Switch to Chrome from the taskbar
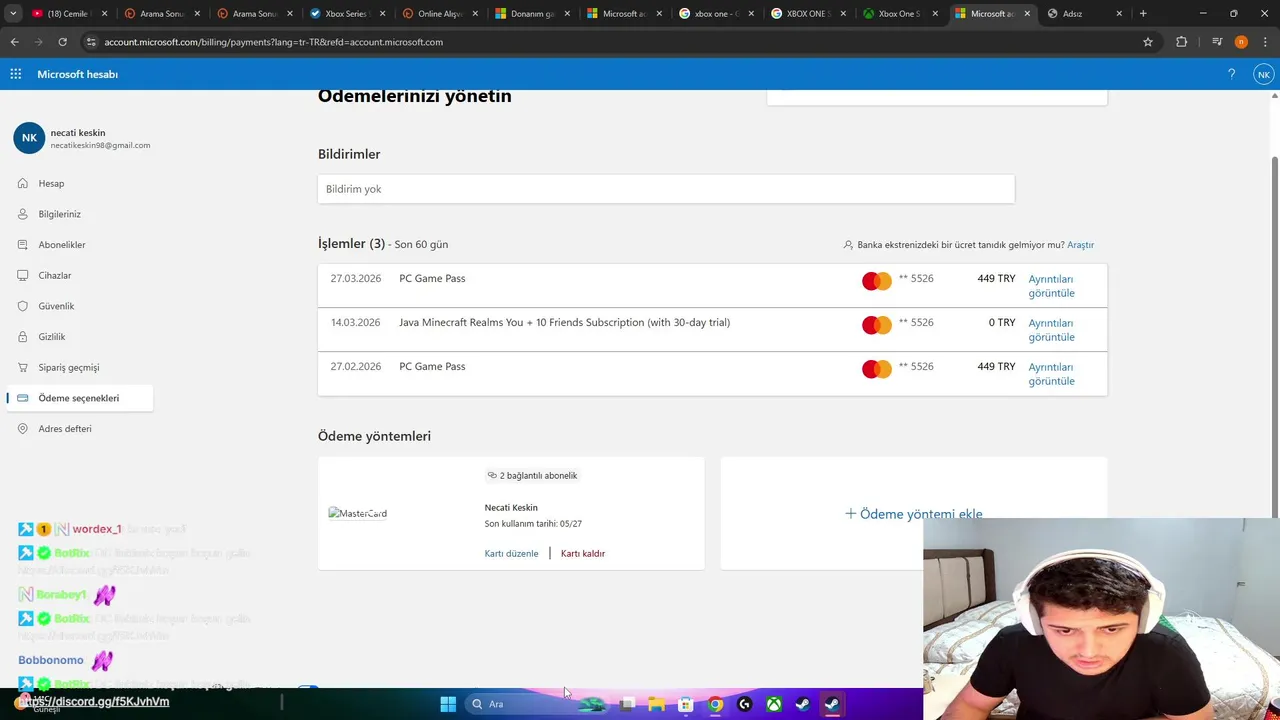 pyautogui.click(x=715, y=704)
